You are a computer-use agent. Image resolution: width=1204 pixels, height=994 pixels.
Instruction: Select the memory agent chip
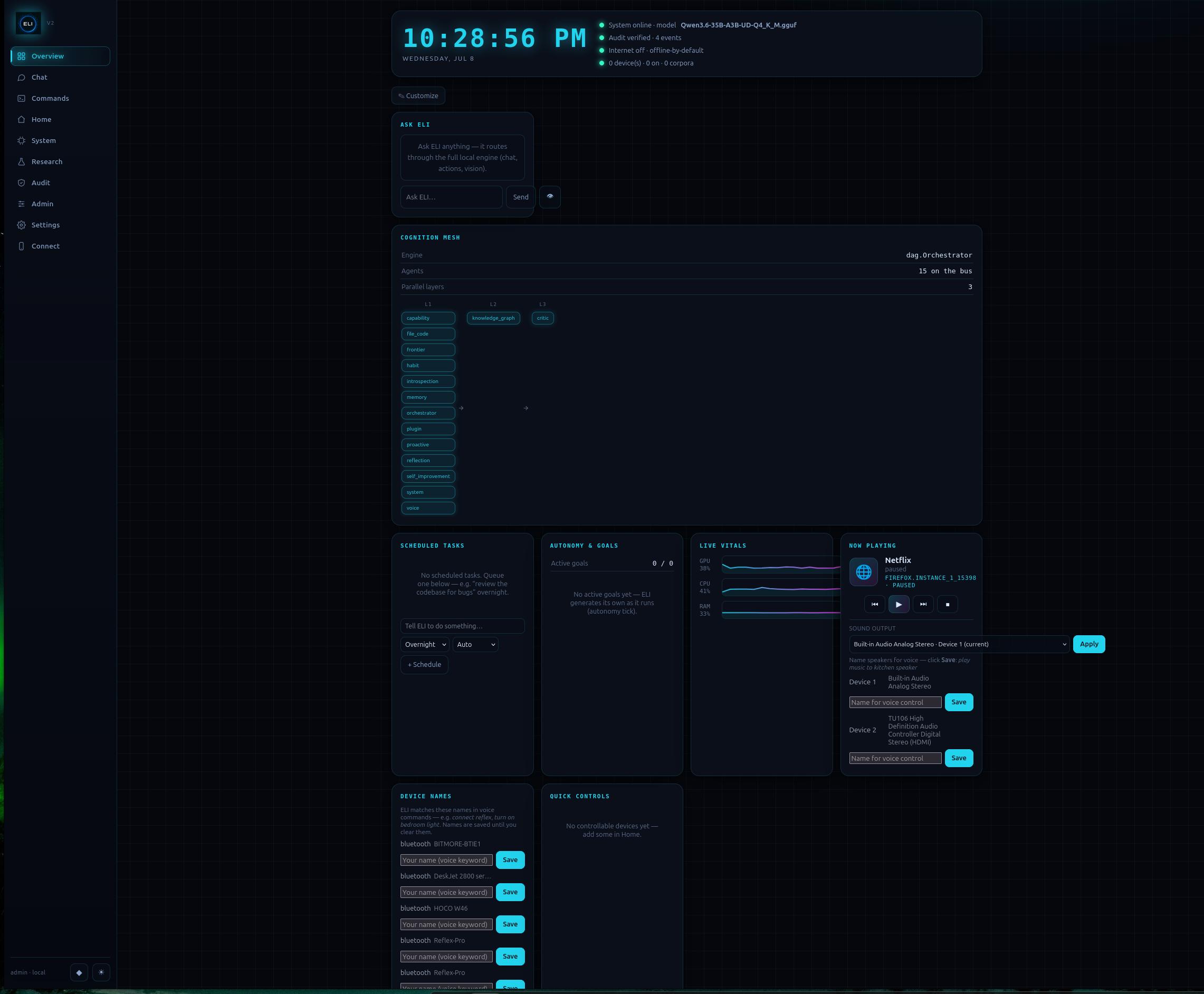[x=428, y=397]
